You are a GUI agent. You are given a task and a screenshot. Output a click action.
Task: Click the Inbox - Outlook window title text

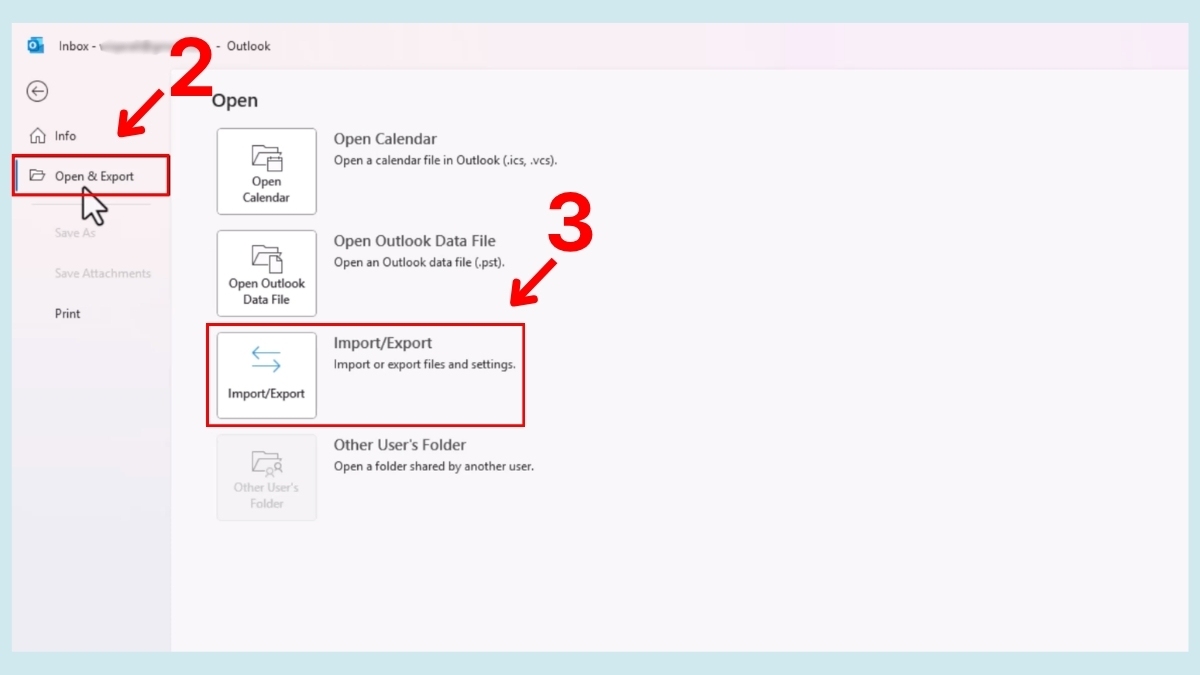coord(164,46)
